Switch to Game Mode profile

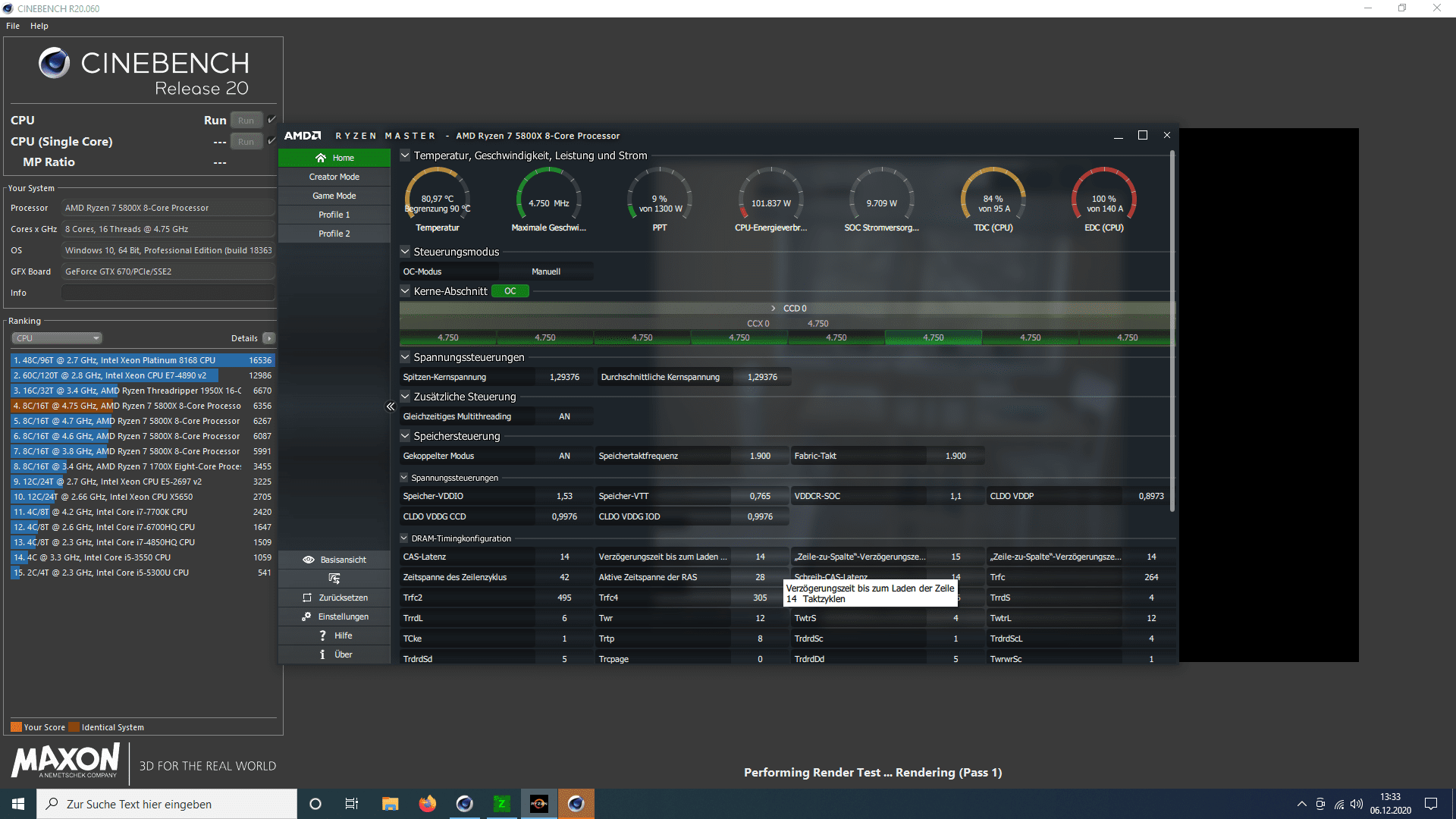[x=334, y=196]
